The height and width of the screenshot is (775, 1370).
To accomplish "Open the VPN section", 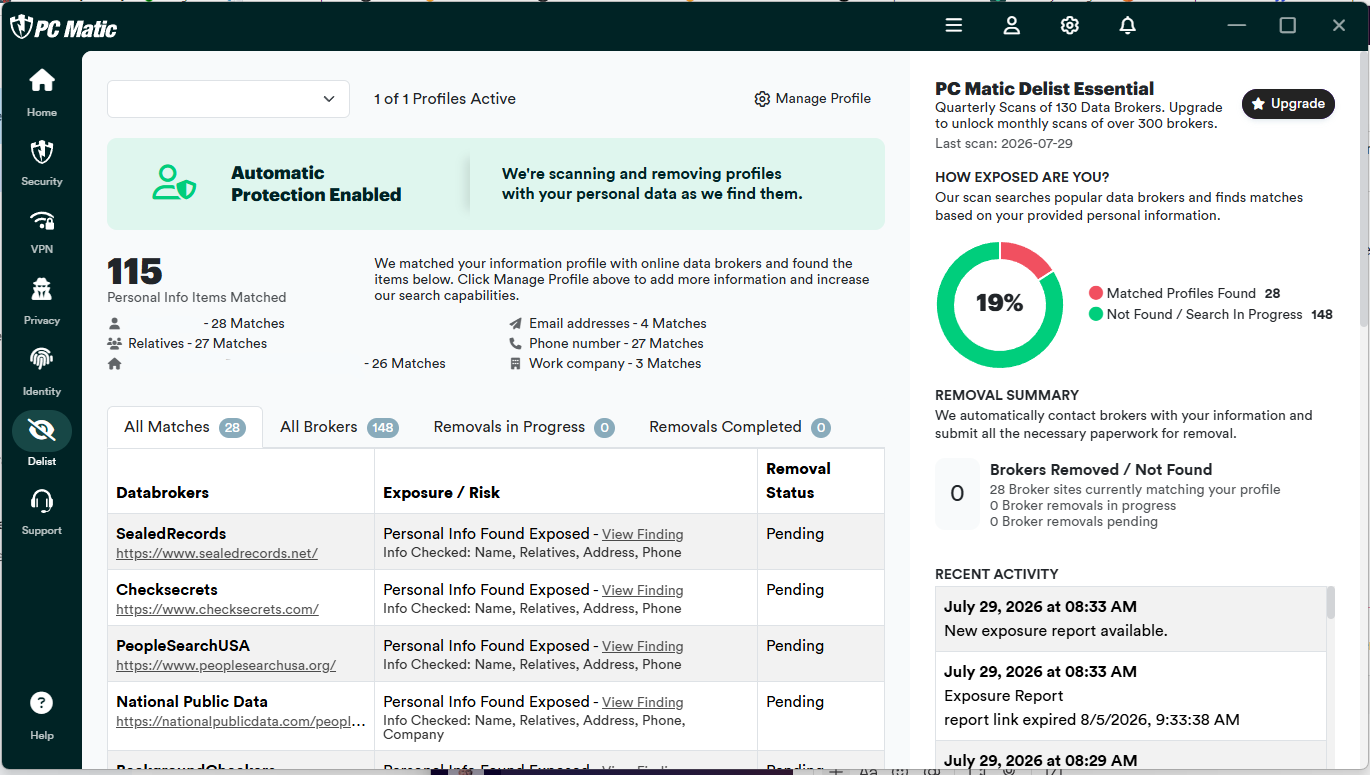I will click(42, 231).
